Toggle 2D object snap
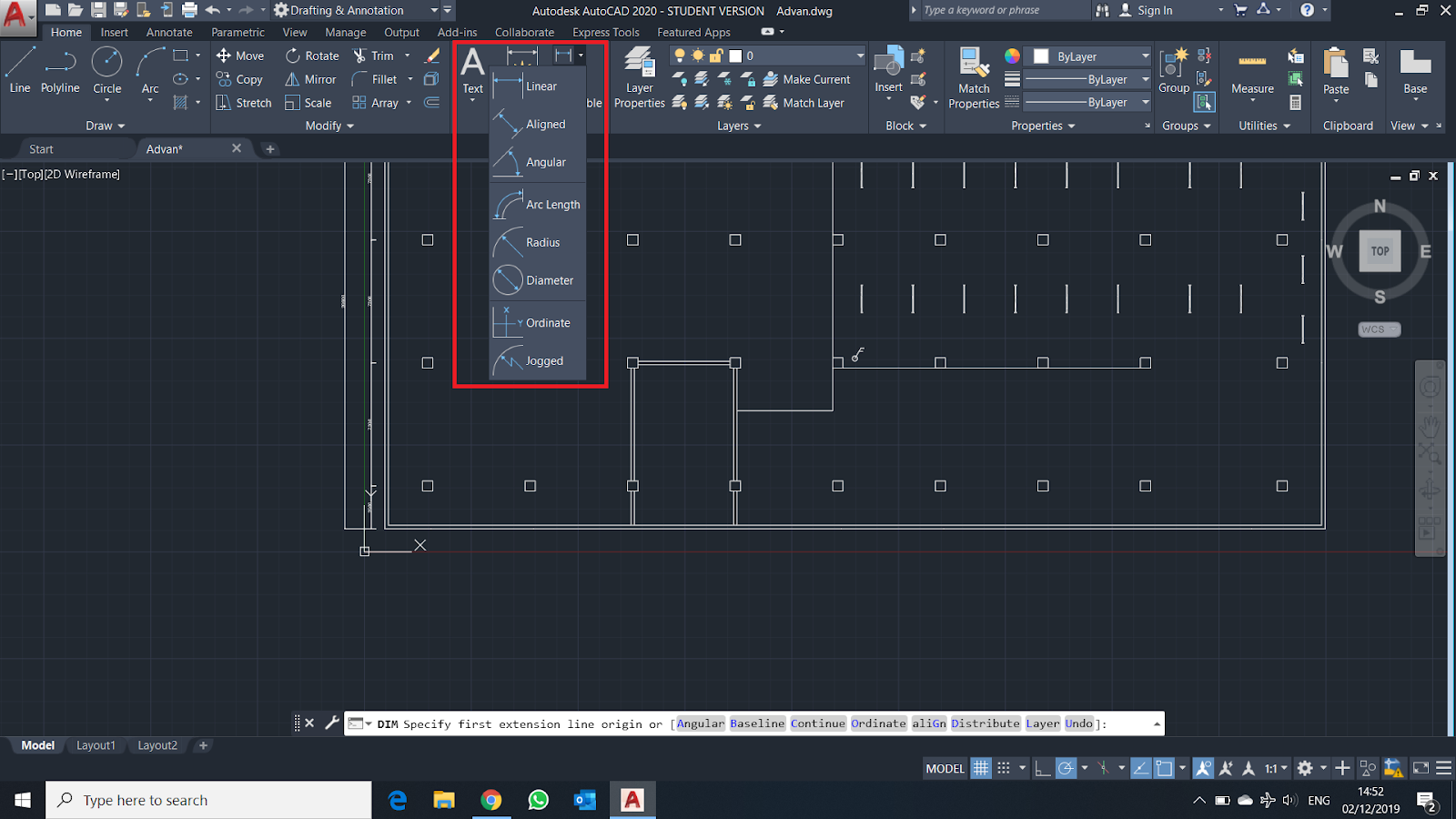The width and height of the screenshot is (1456, 819). pos(1164,768)
